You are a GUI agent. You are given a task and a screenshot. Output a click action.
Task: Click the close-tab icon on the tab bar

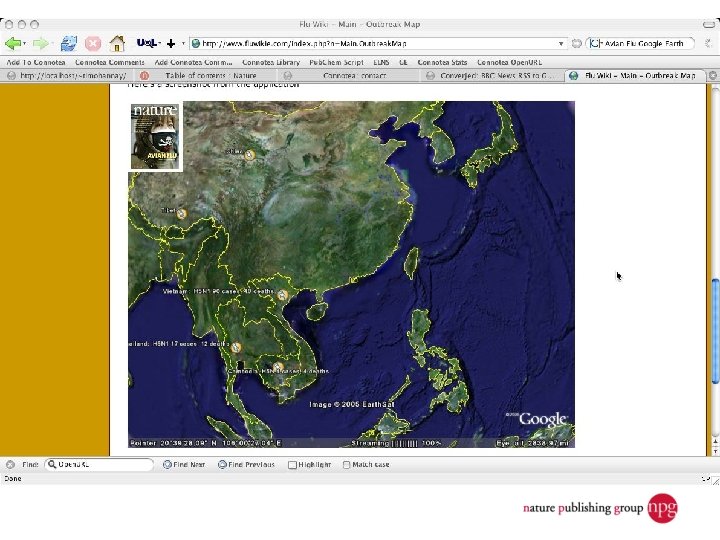coord(713,75)
